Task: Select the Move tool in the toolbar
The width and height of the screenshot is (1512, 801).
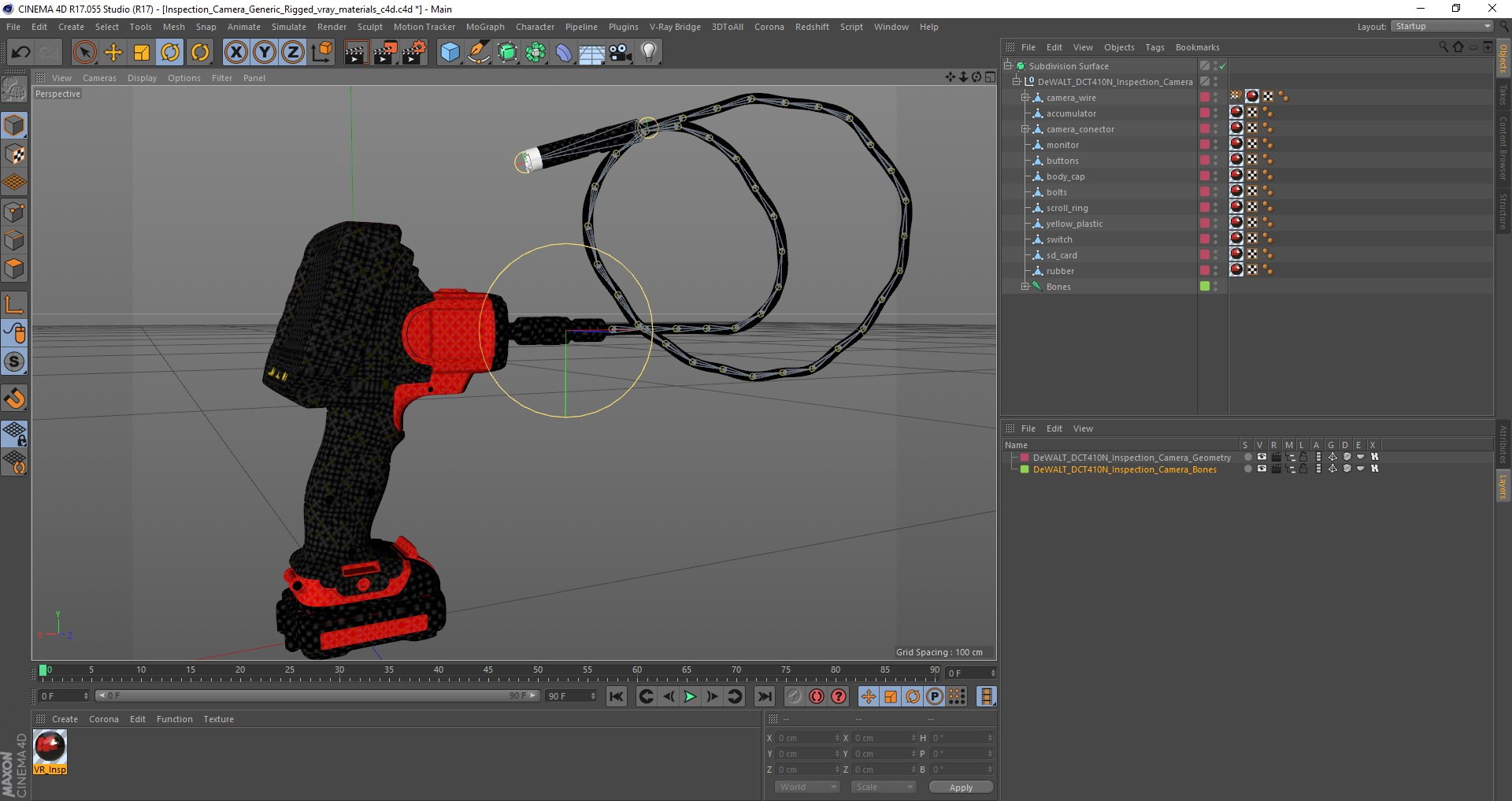Action: [x=113, y=53]
